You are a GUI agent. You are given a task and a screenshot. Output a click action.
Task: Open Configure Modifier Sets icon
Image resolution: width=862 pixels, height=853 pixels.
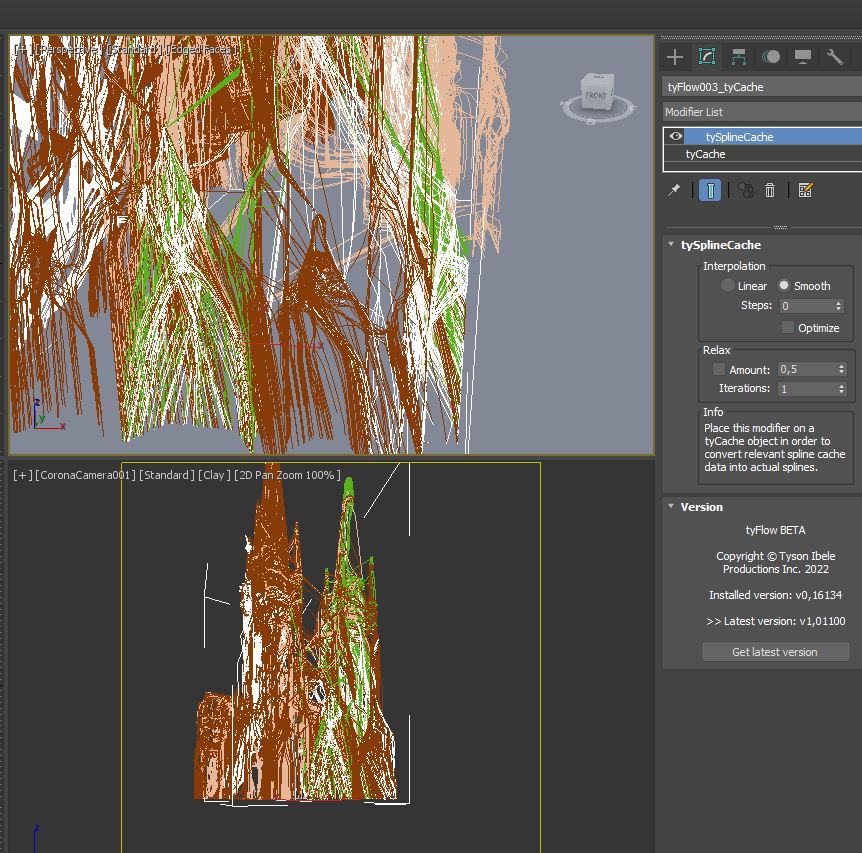pyautogui.click(x=805, y=190)
